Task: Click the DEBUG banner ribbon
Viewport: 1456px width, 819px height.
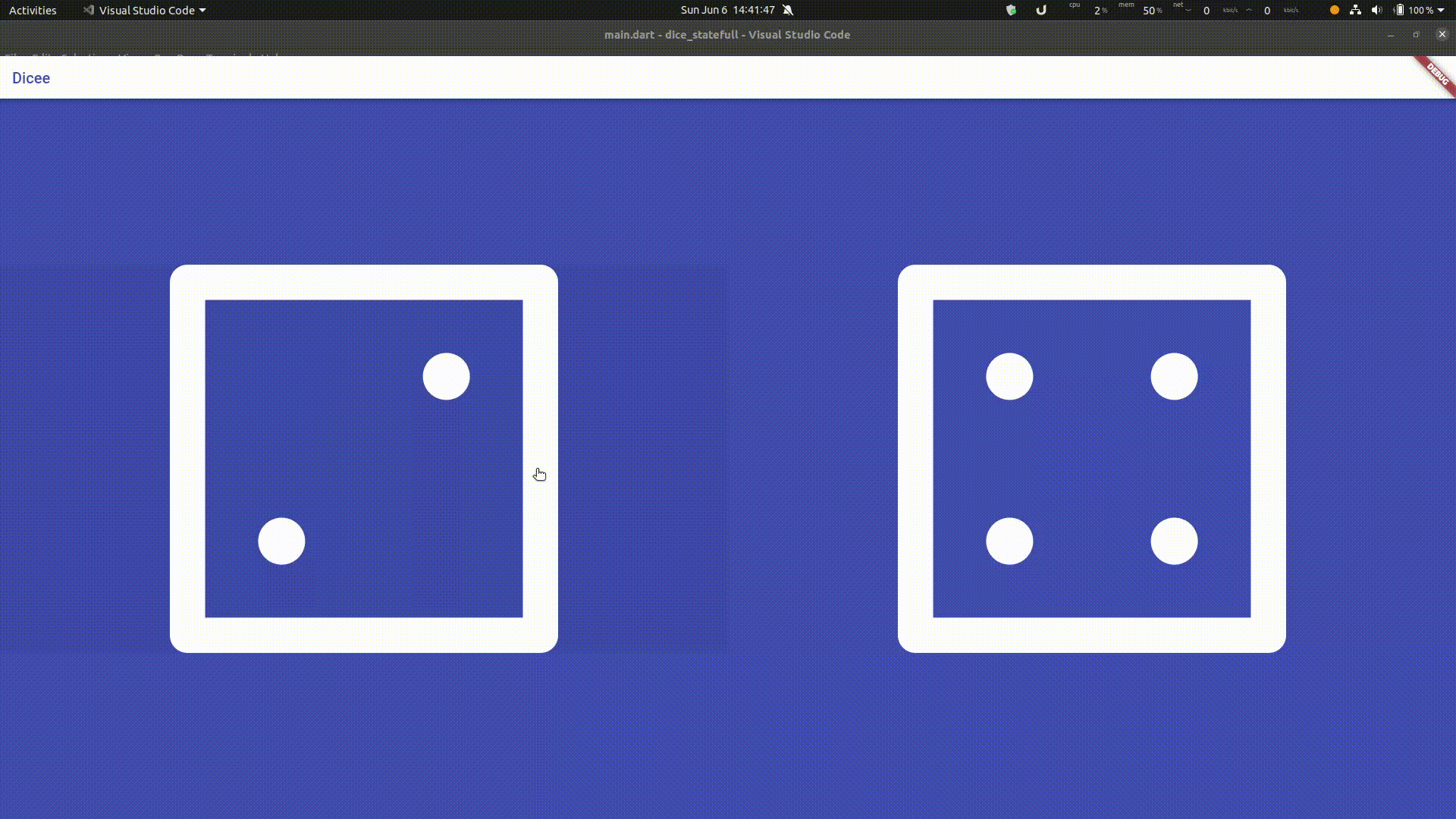Action: pos(1437,75)
